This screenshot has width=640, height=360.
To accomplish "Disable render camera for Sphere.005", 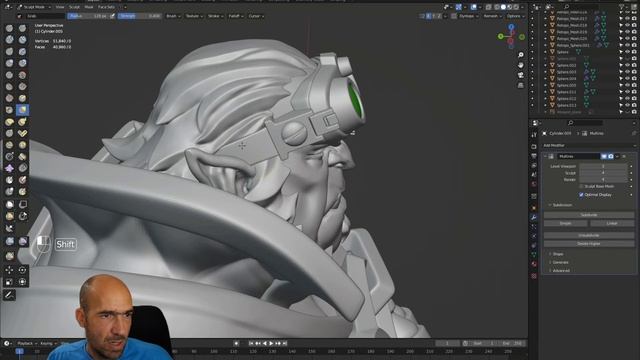I will (x=634, y=85).
